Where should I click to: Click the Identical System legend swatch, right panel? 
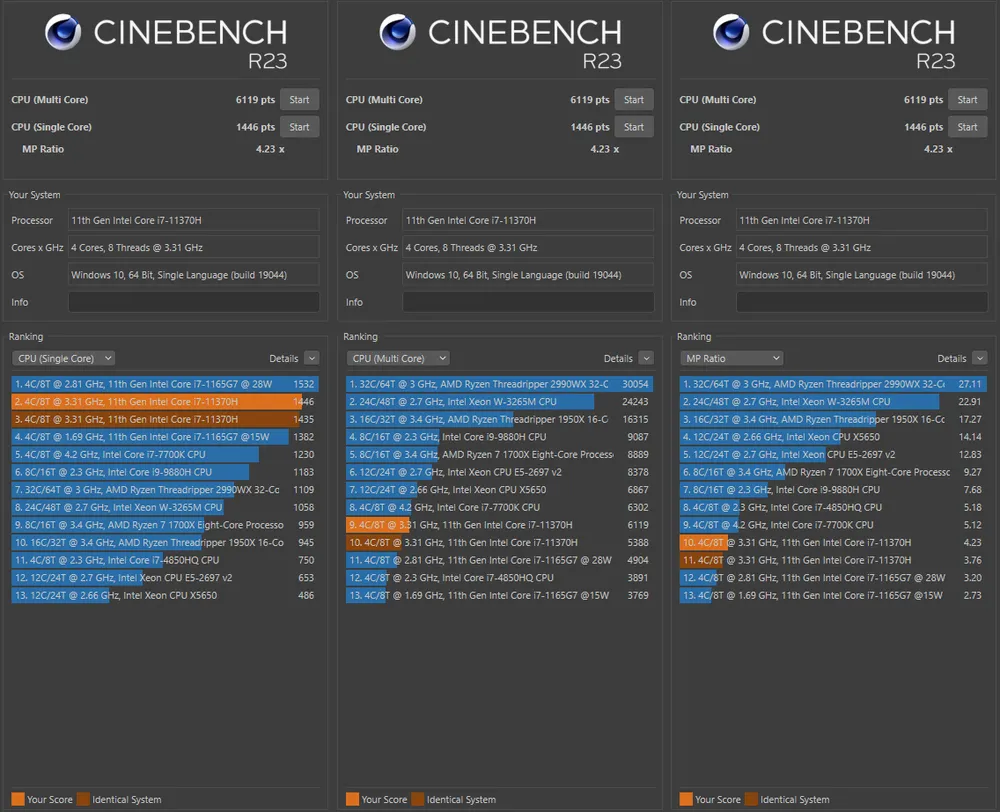pos(750,799)
